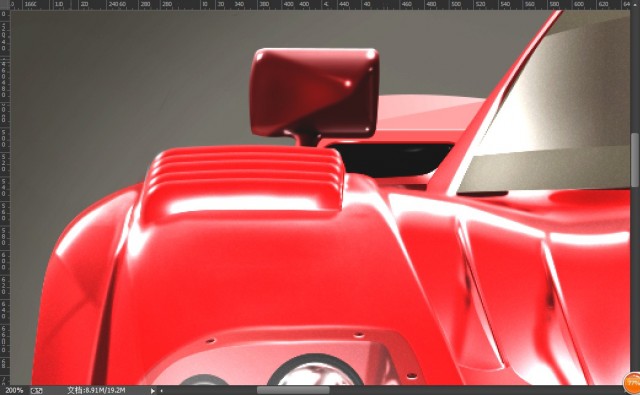Click the ribbed hood vent on the car
640x395 pixels.
tap(244, 180)
